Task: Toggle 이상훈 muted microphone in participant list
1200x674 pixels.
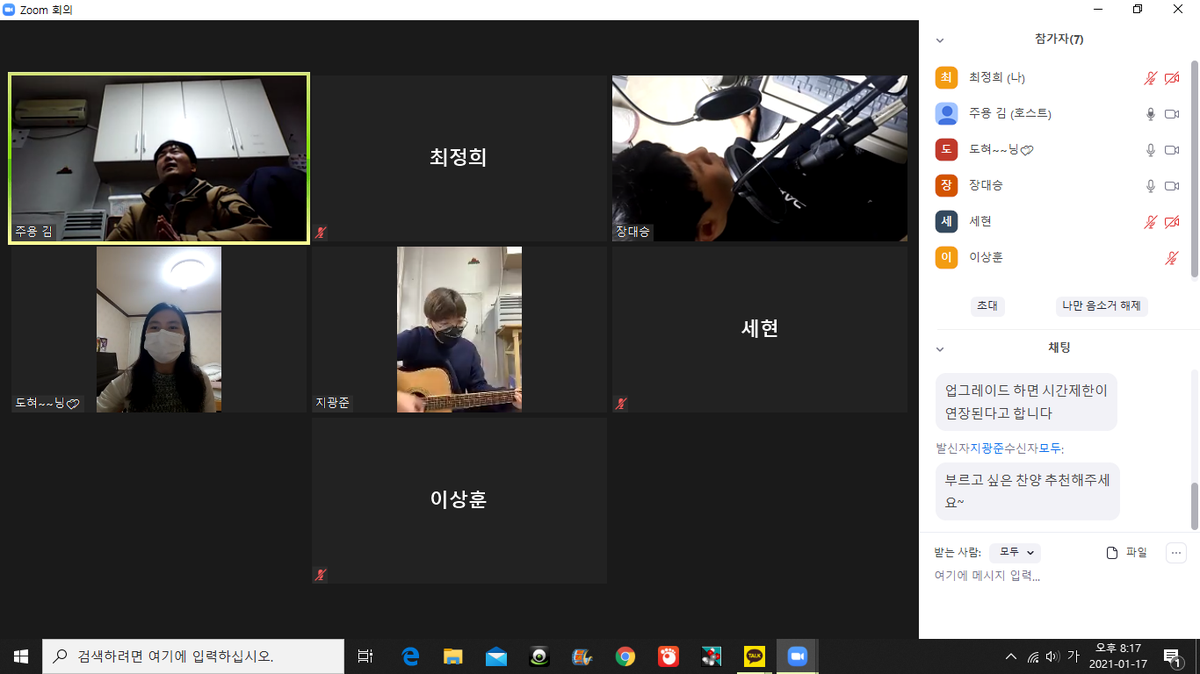Action: coord(1172,258)
